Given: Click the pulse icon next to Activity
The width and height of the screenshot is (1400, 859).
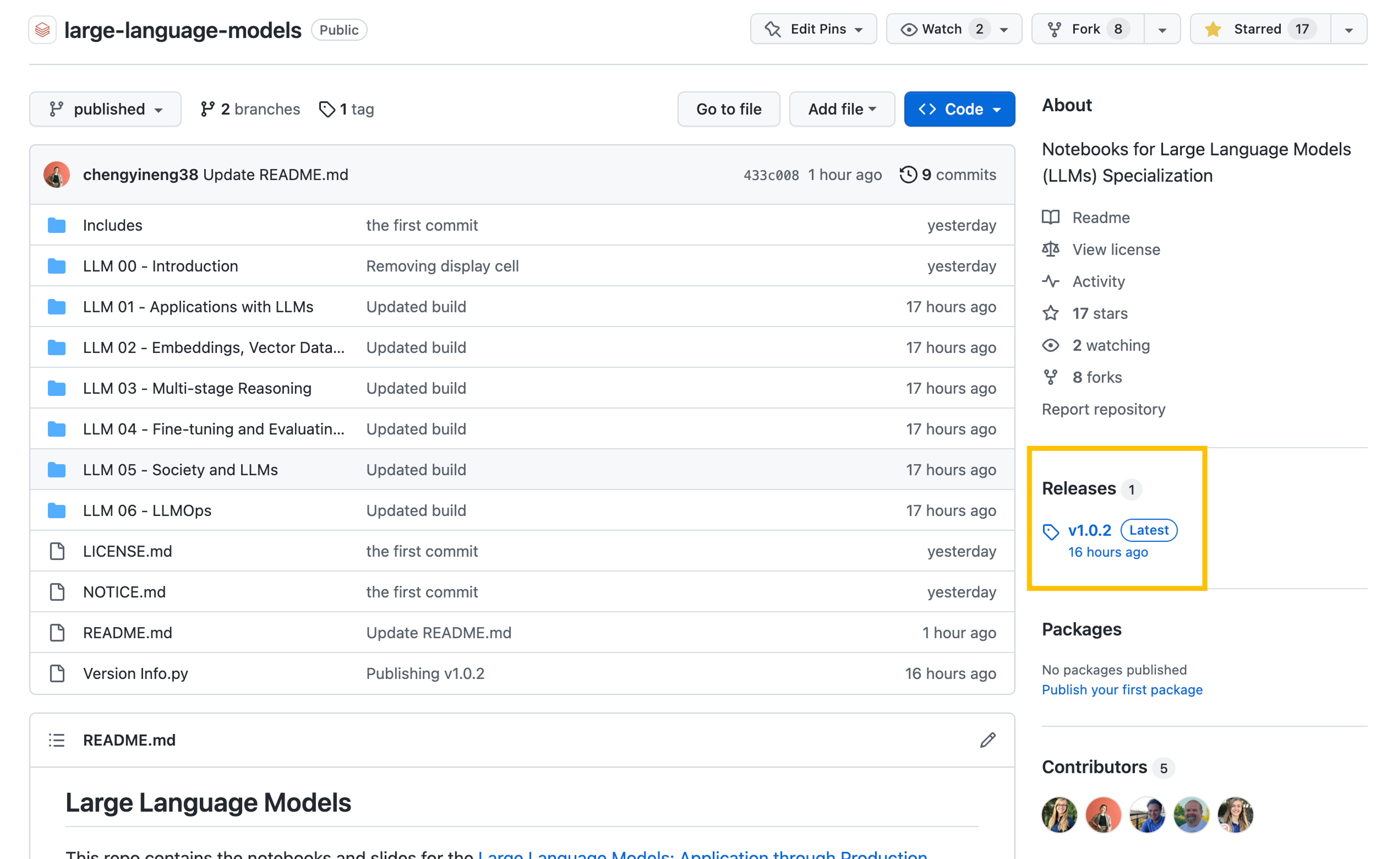Looking at the screenshot, I should pyautogui.click(x=1051, y=281).
